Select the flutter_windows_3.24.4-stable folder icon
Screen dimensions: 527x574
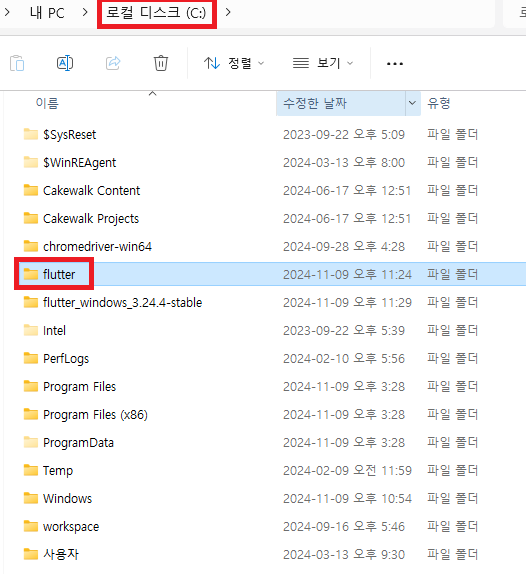tap(31, 302)
